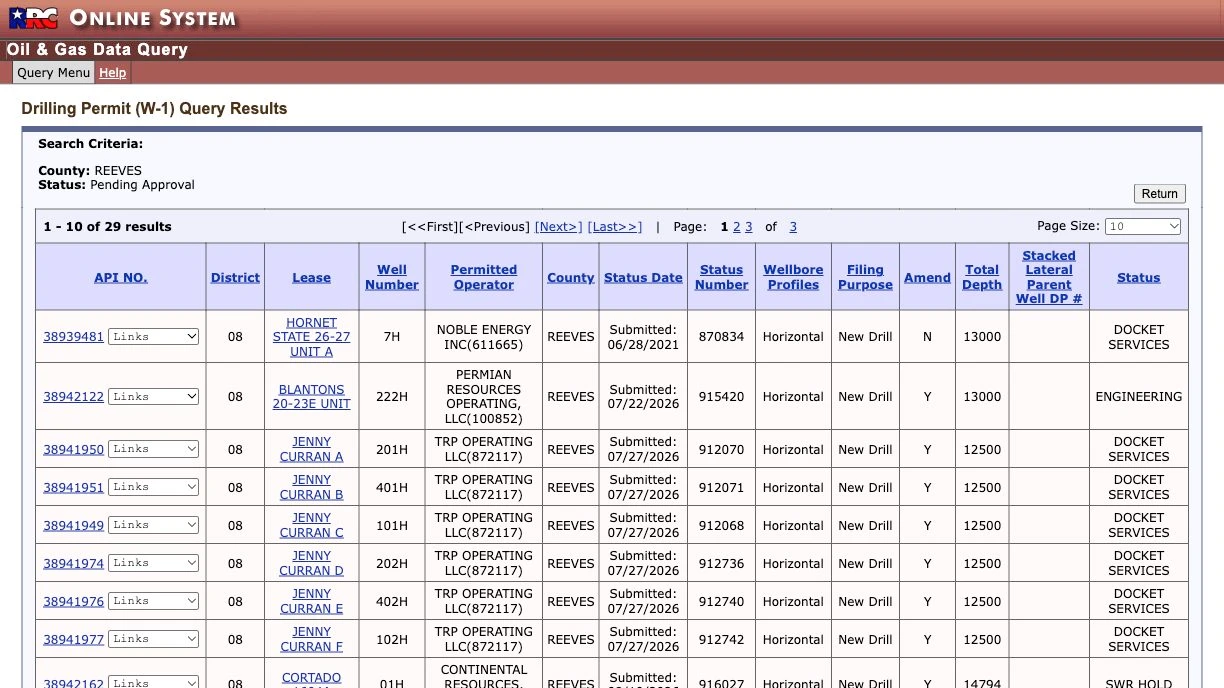The width and height of the screenshot is (1224, 688).
Task: Select Submitted: 06/28/2021 date cell
Action: coord(644,337)
